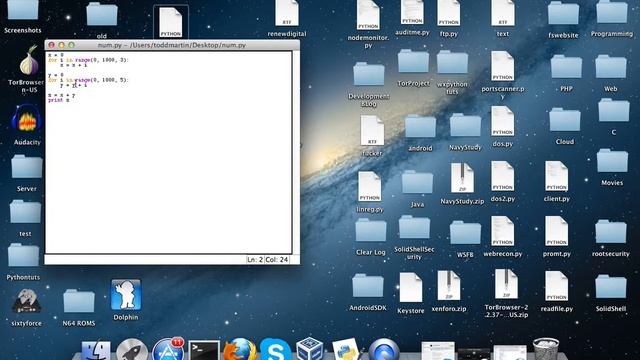Select the rootsecurity folder
This screenshot has height=360, width=640.
tap(611, 231)
